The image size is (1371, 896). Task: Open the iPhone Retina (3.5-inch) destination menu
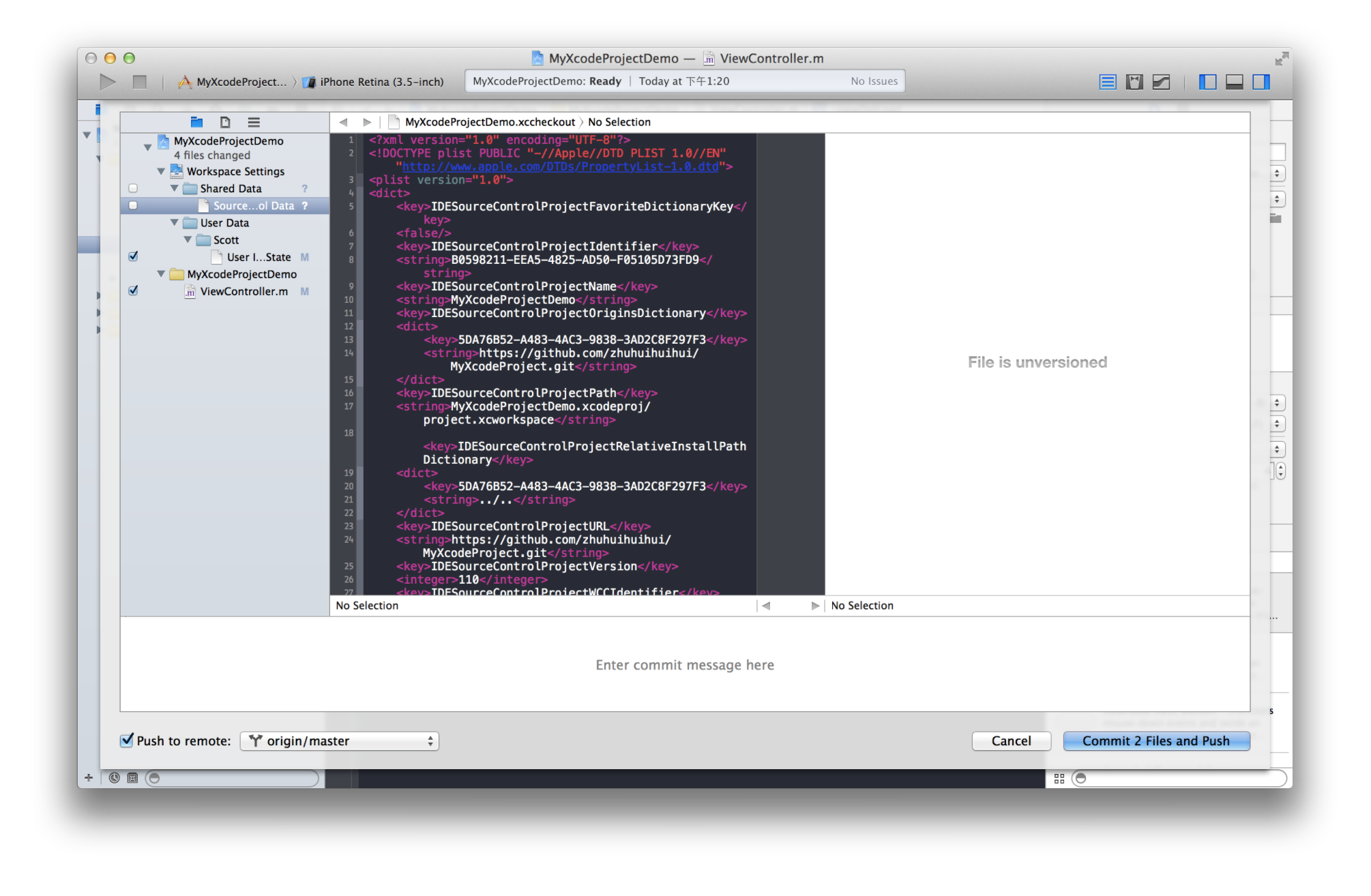coord(374,82)
